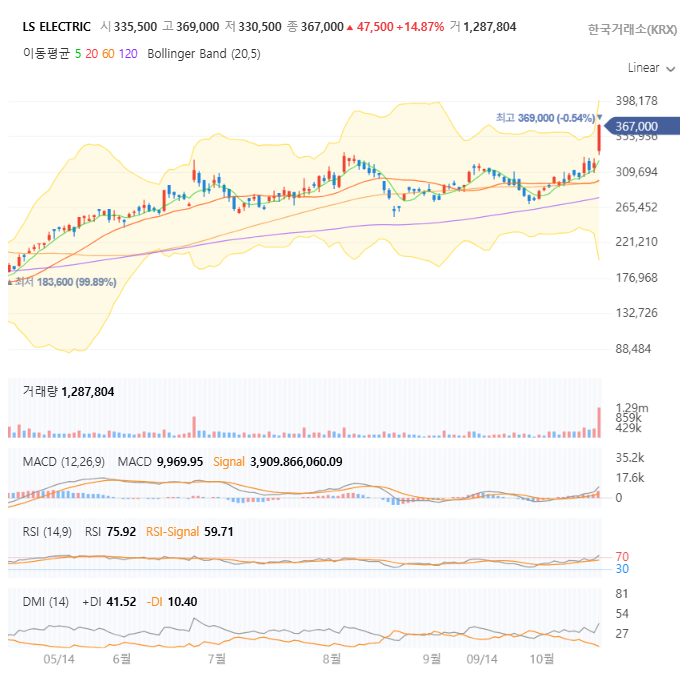Click the high price 369,000 header value

point(197,27)
